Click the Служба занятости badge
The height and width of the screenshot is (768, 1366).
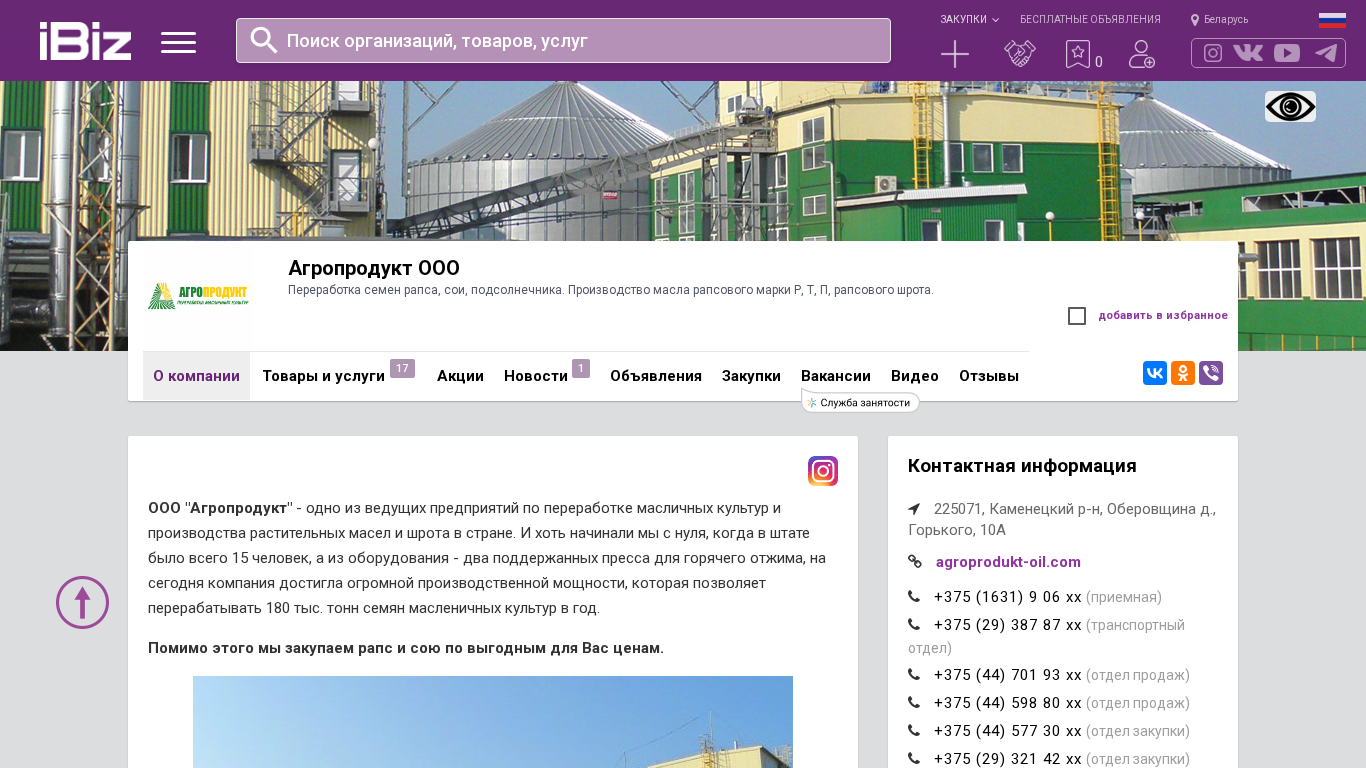click(x=860, y=402)
